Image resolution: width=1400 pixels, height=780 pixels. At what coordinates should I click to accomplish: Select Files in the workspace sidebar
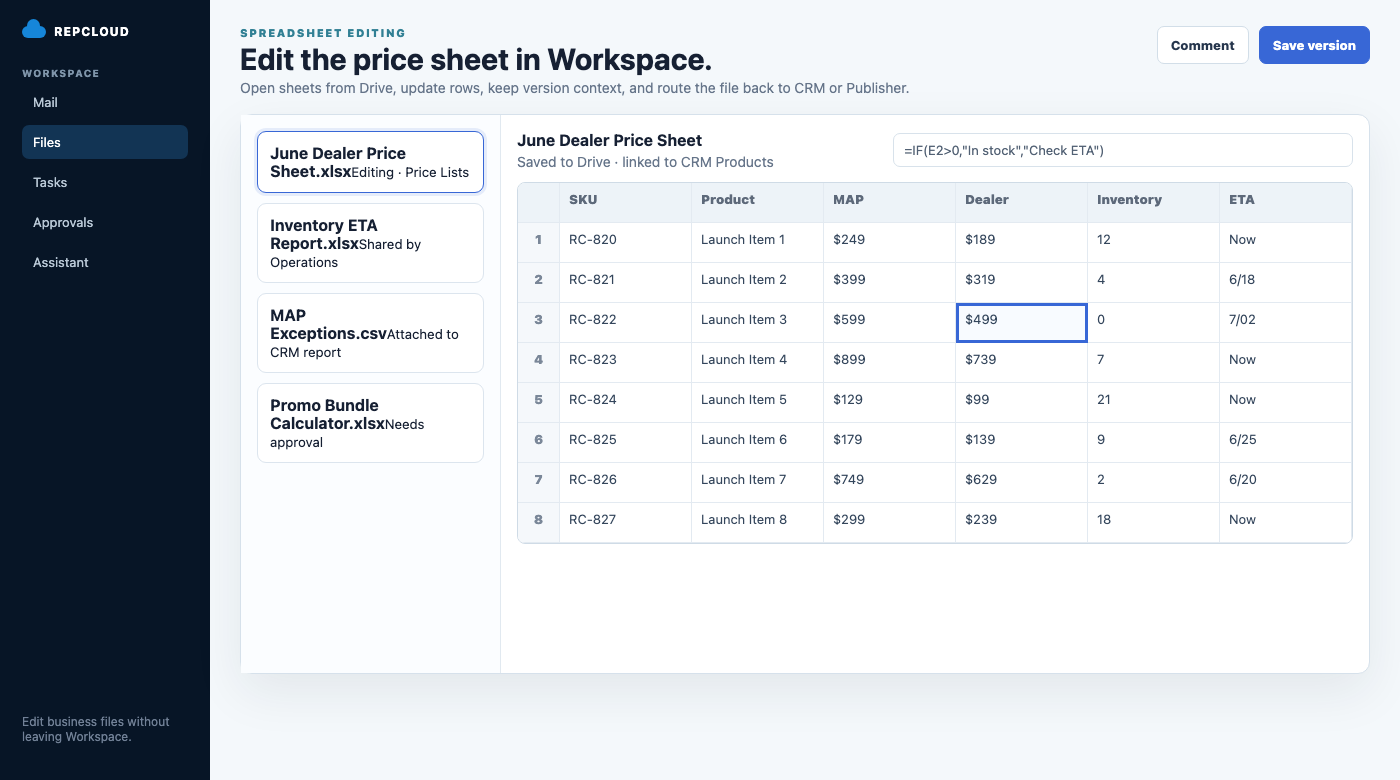(x=105, y=142)
